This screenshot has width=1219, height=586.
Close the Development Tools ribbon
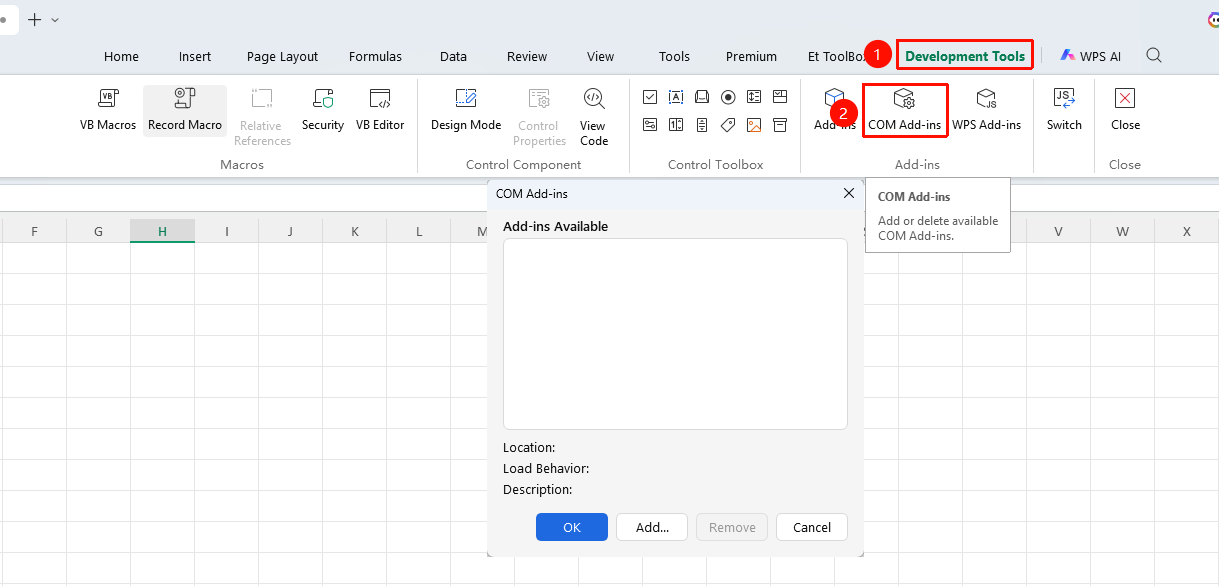1125,110
